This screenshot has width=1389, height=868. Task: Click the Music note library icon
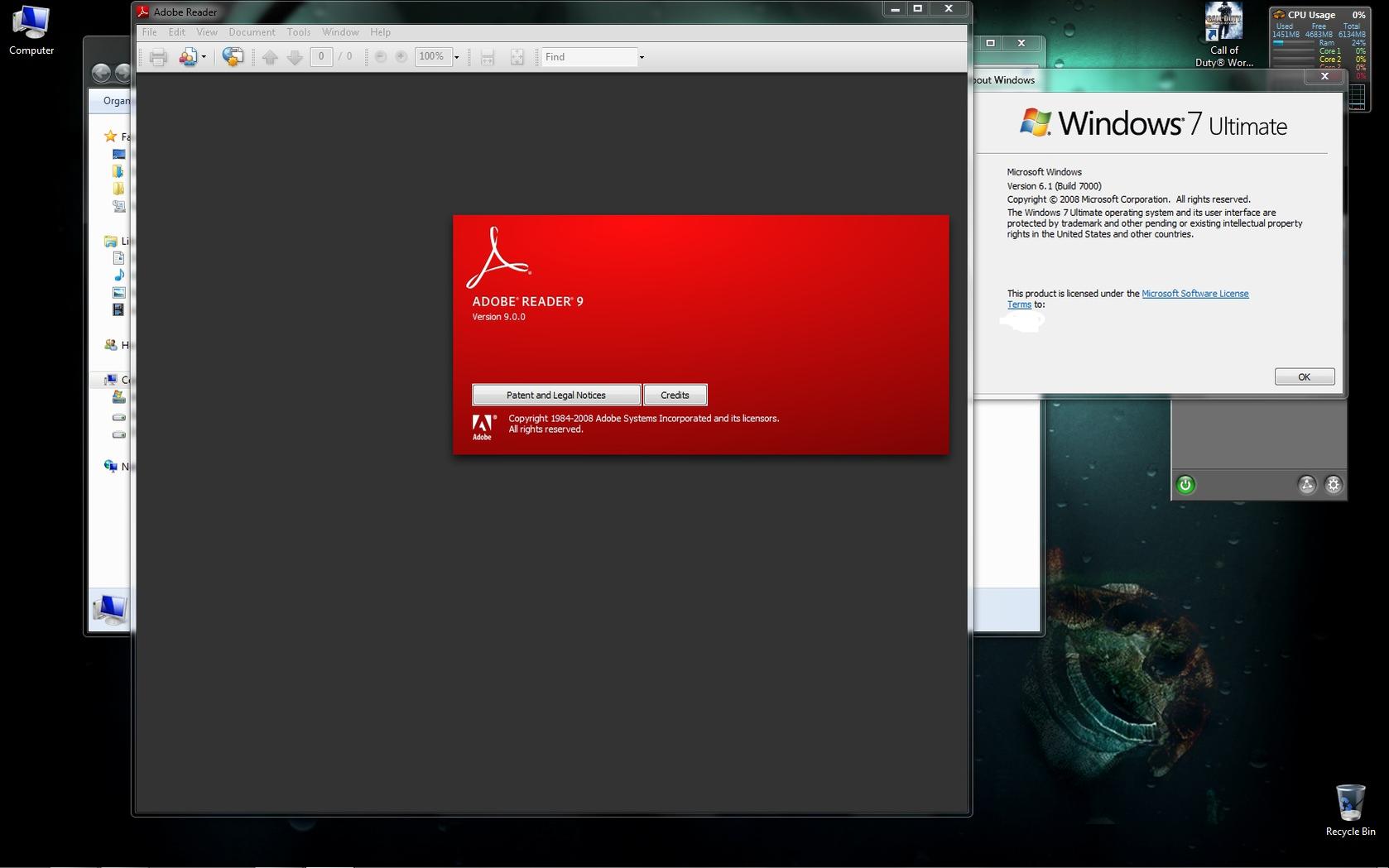(x=119, y=275)
